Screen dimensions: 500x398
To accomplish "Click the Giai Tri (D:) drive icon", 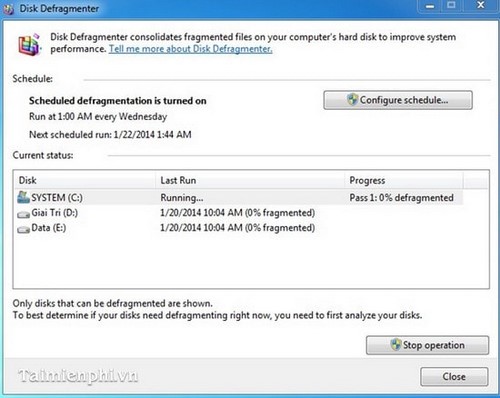I will (23, 214).
